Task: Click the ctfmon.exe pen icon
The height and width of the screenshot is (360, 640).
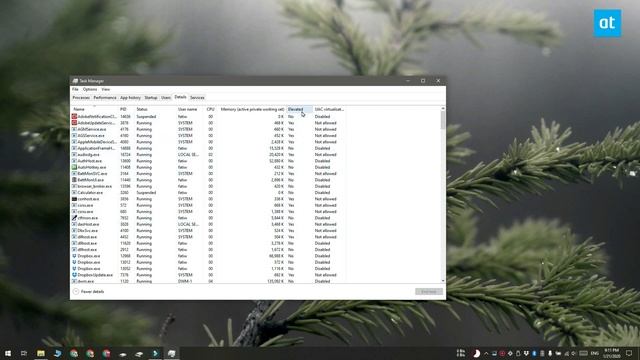Action: pos(74,218)
